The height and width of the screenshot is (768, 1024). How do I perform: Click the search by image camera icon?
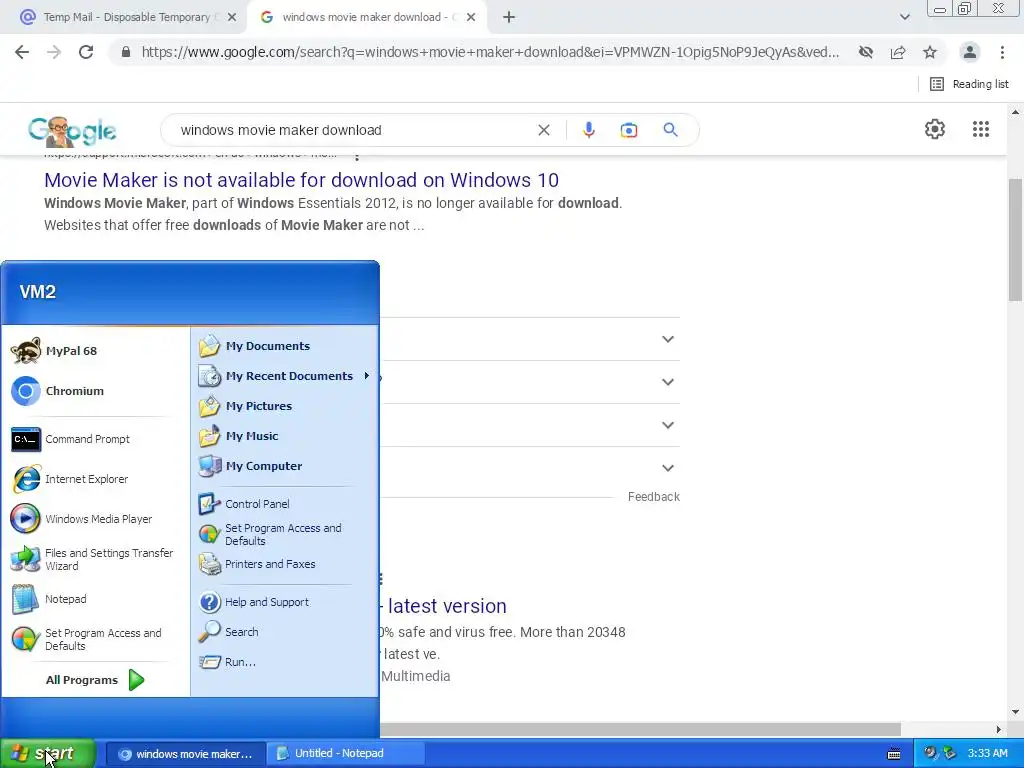(629, 130)
